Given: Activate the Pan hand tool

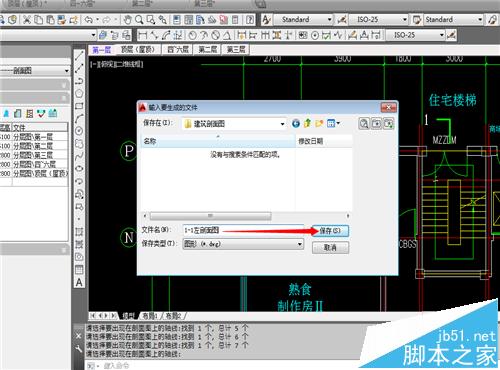Looking at the screenshot, I should point(127,20).
